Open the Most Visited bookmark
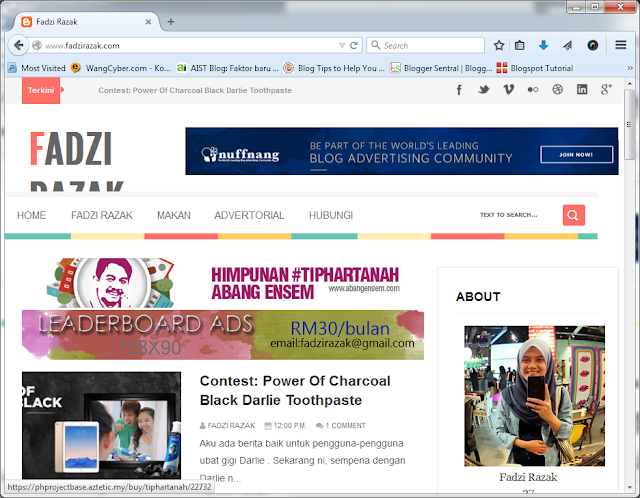The image size is (640, 498). pyautogui.click(x=37, y=68)
